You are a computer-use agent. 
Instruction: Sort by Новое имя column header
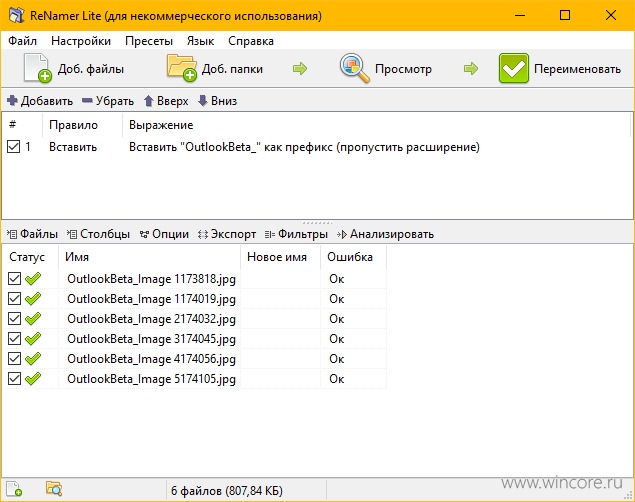pyautogui.click(x=281, y=257)
